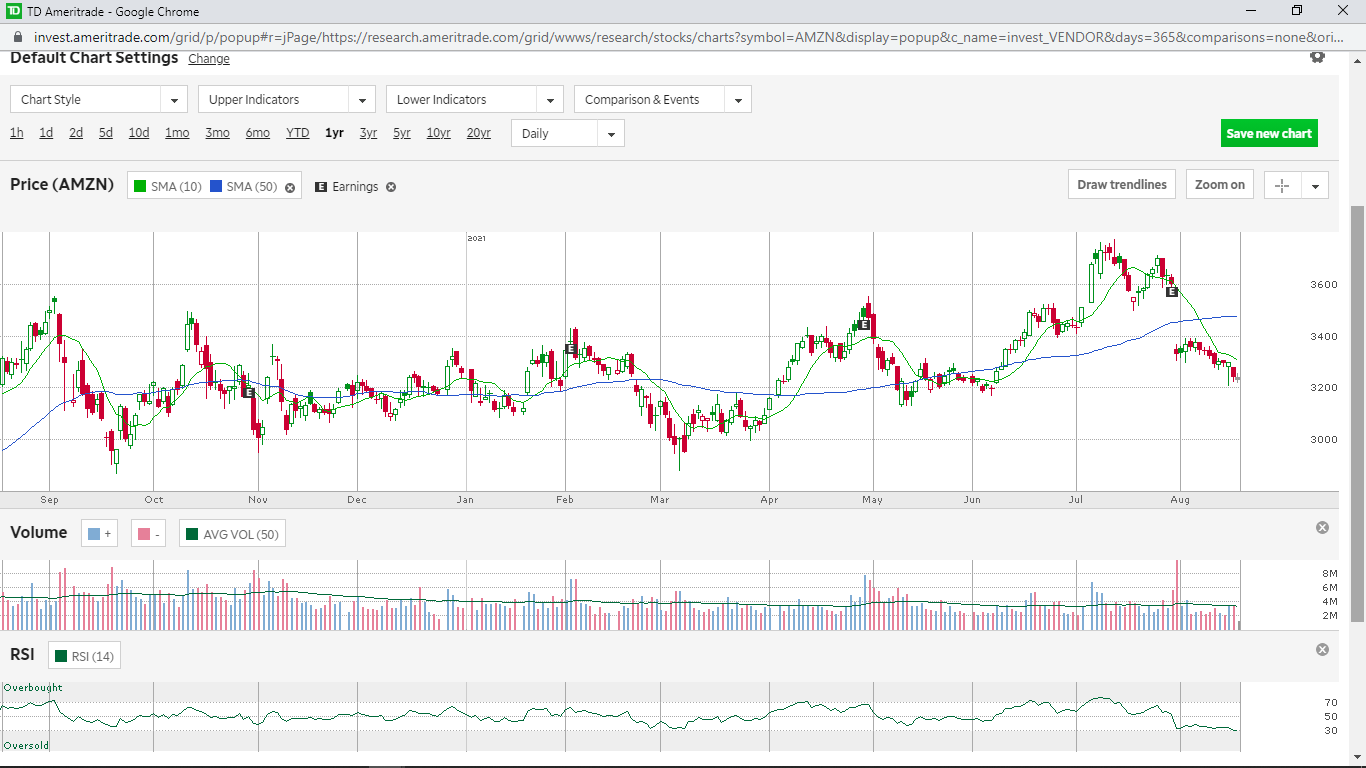This screenshot has width=1366, height=768.
Task: Click the Price (AMZN) heading
Action: pos(62,184)
